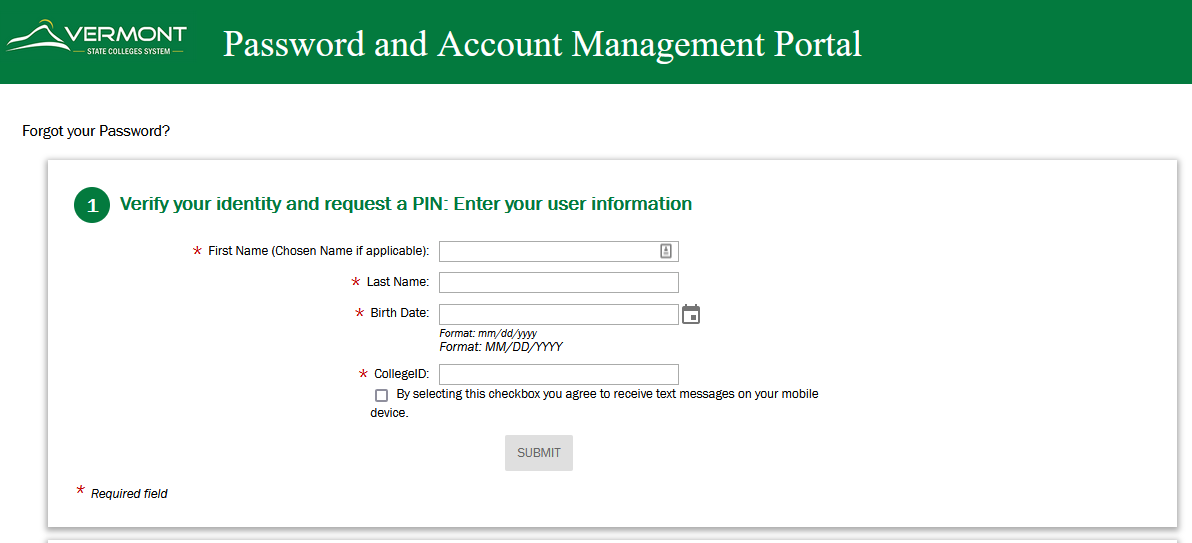Select the Birth Date input field
The image size is (1192, 543).
click(558, 314)
